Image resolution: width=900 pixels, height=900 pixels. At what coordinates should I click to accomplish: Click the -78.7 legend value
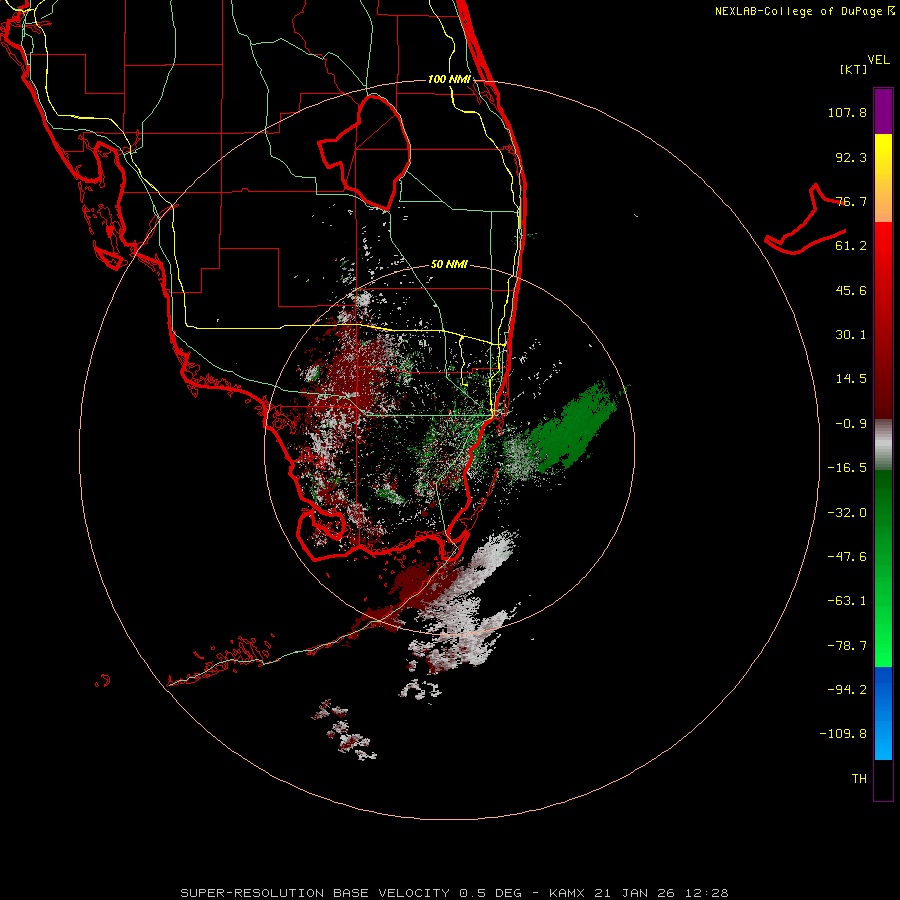(847, 646)
